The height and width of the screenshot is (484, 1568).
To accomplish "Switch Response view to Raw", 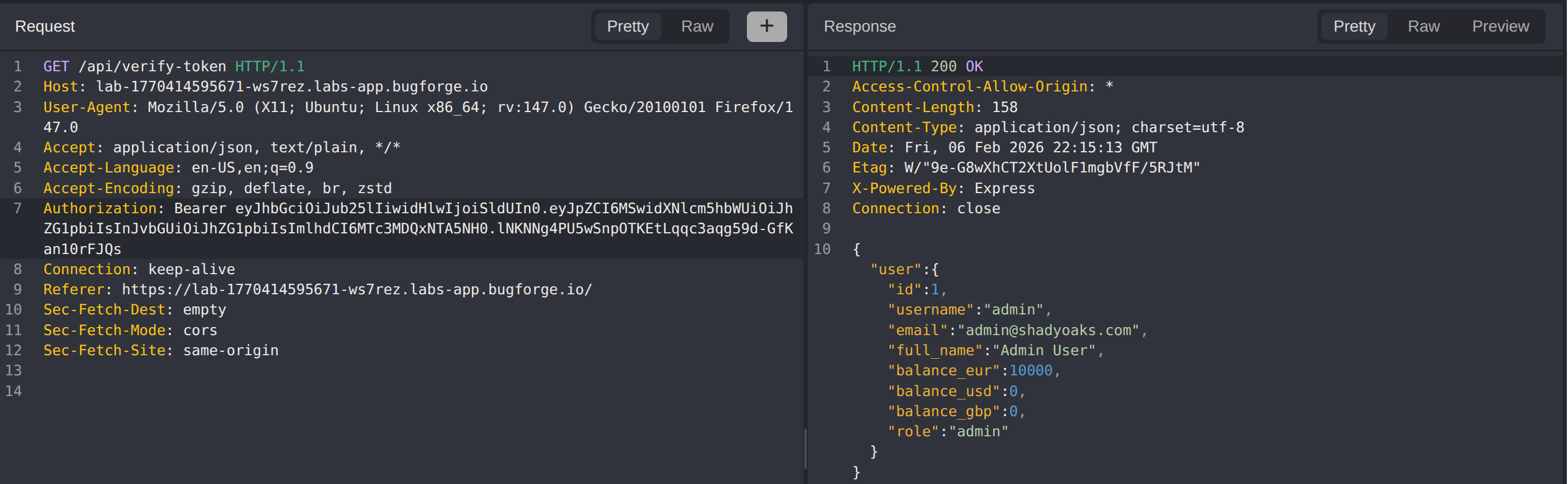I will pos(1423,26).
